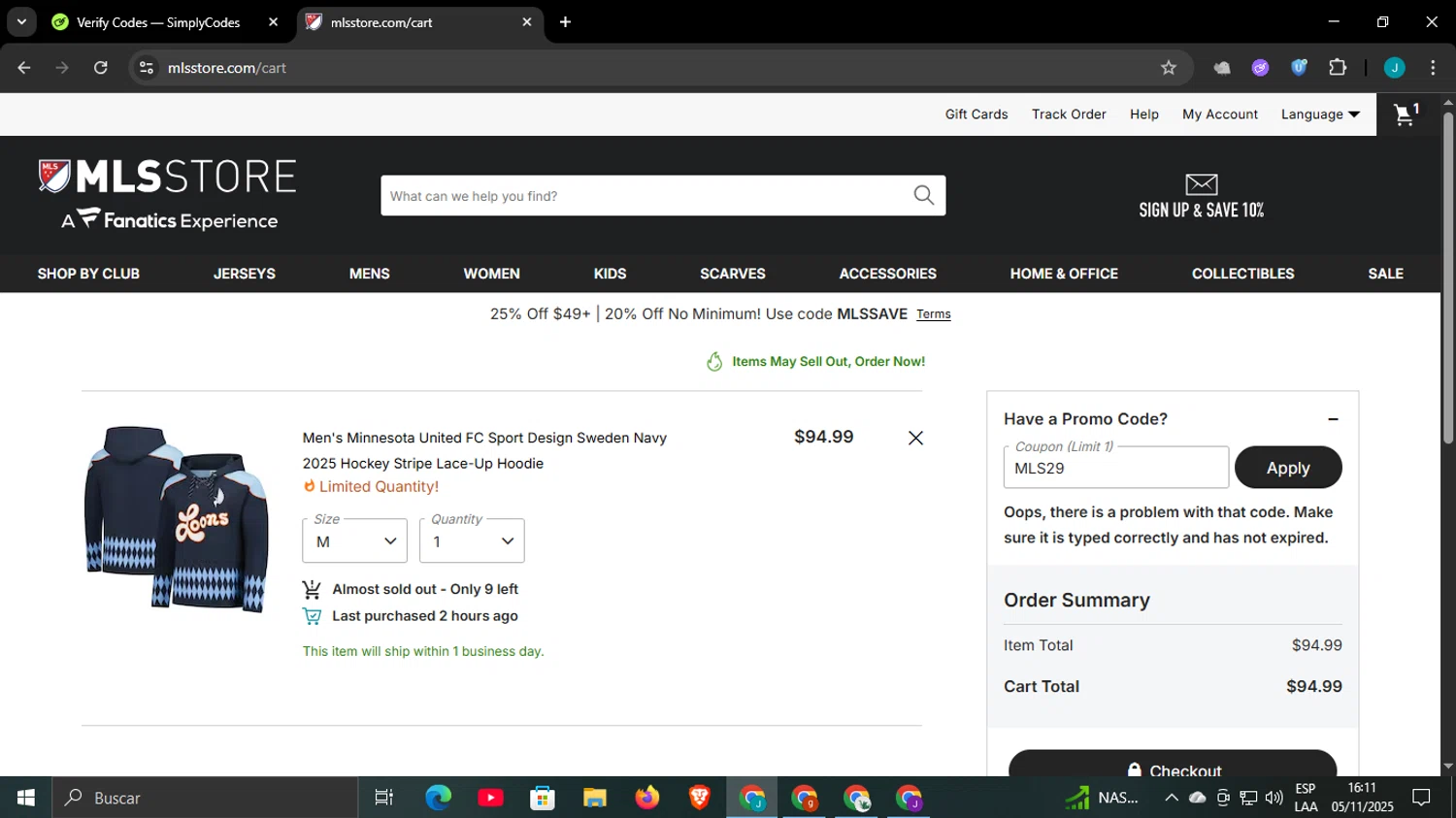The image size is (1456, 818).
Task: Go back in browser history
Action: (24, 68)
